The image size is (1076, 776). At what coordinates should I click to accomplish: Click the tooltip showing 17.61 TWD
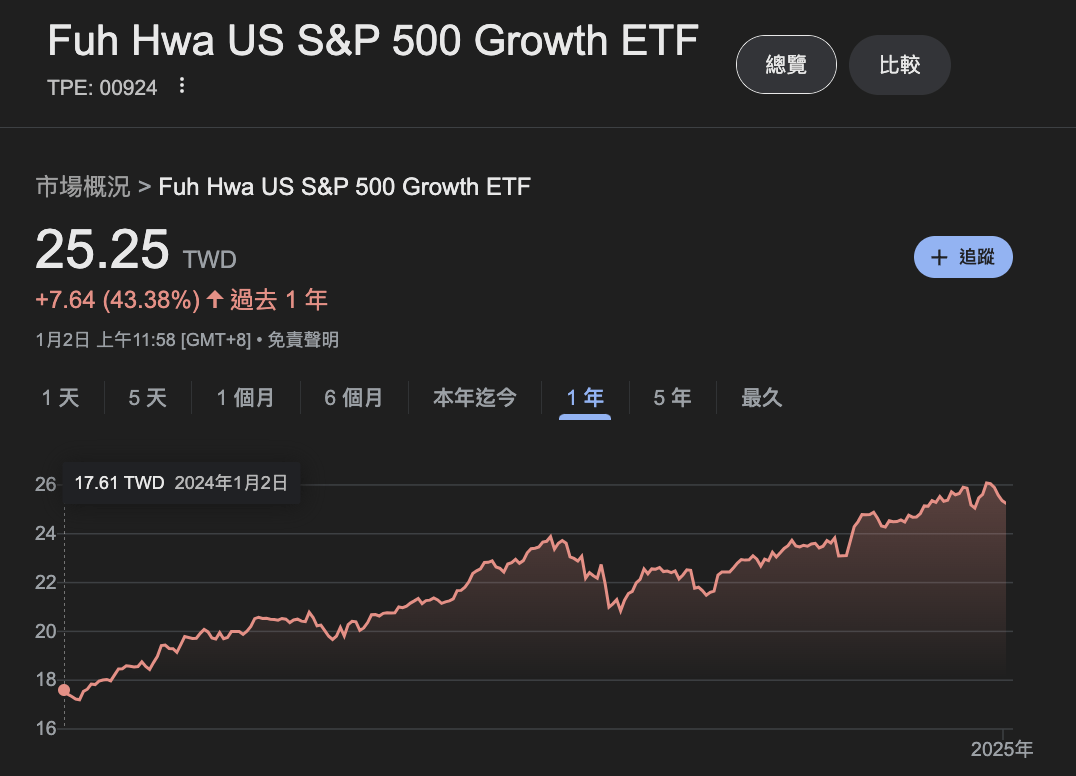coord(180,483)
